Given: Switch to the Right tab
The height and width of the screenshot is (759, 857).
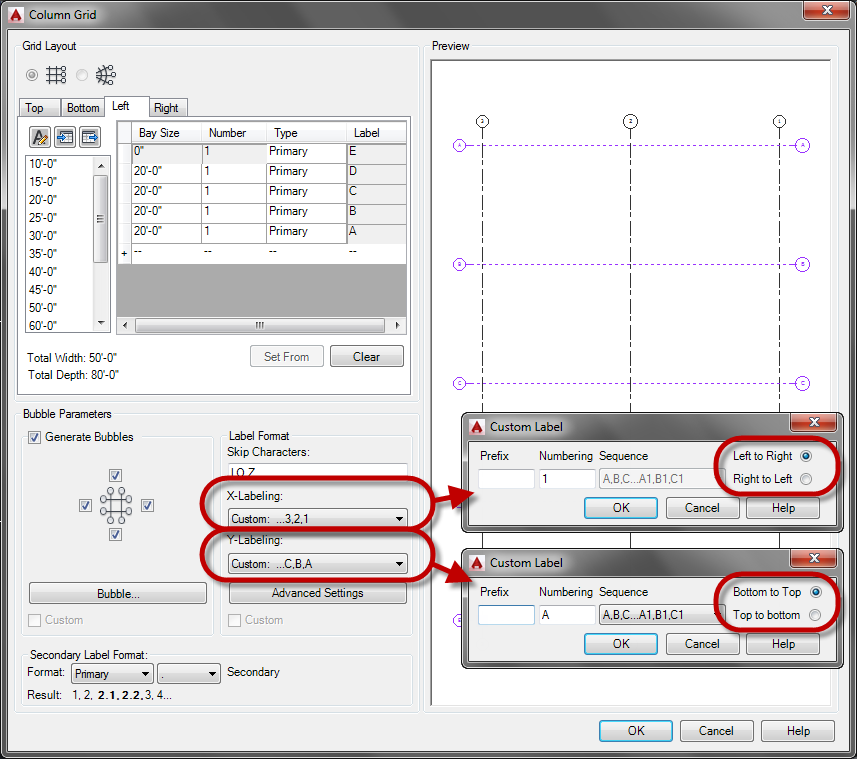Looking at the screenshot, I should (x=167, y=107).
